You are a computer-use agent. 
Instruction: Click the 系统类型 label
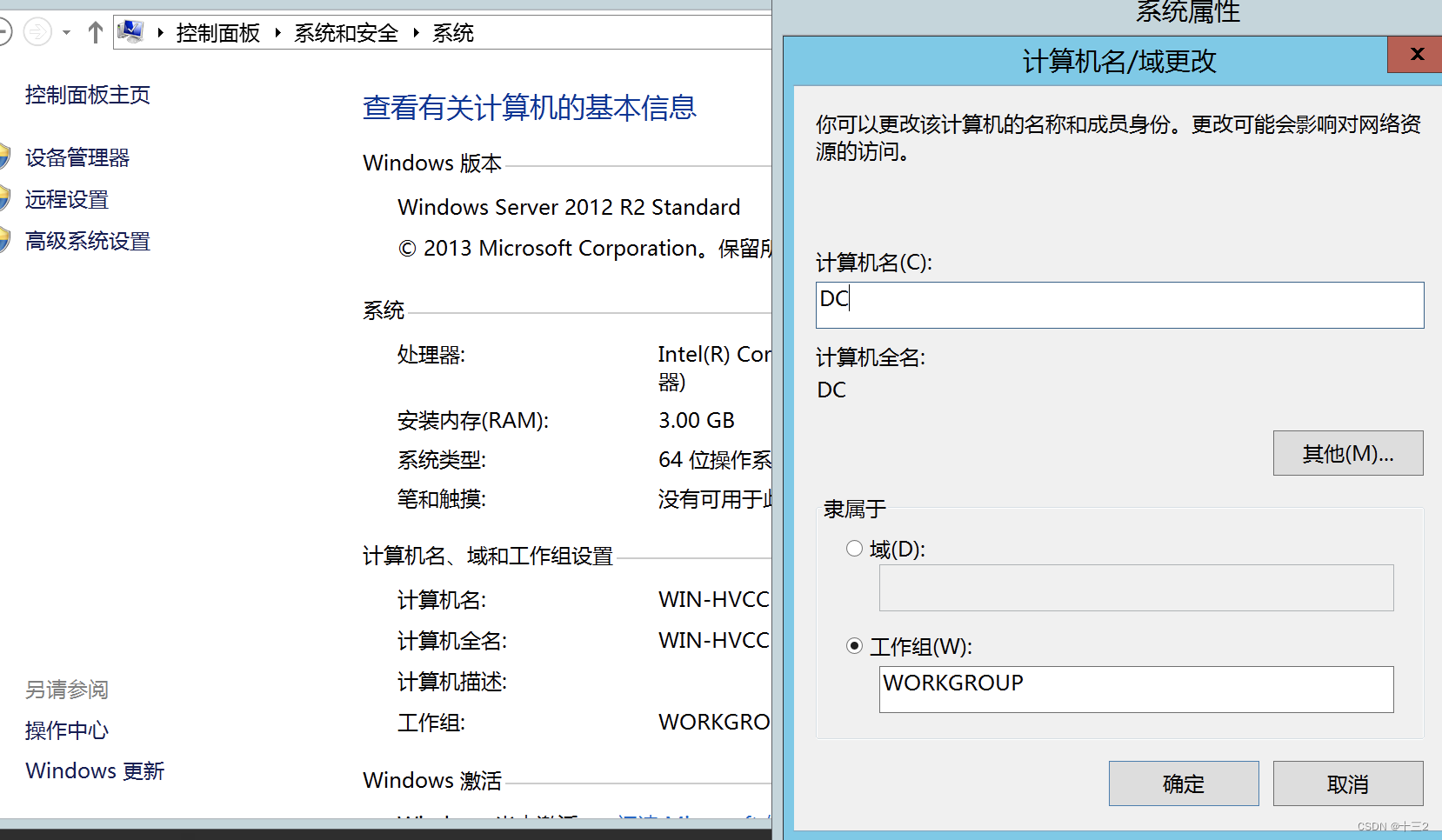click(441, 460)
